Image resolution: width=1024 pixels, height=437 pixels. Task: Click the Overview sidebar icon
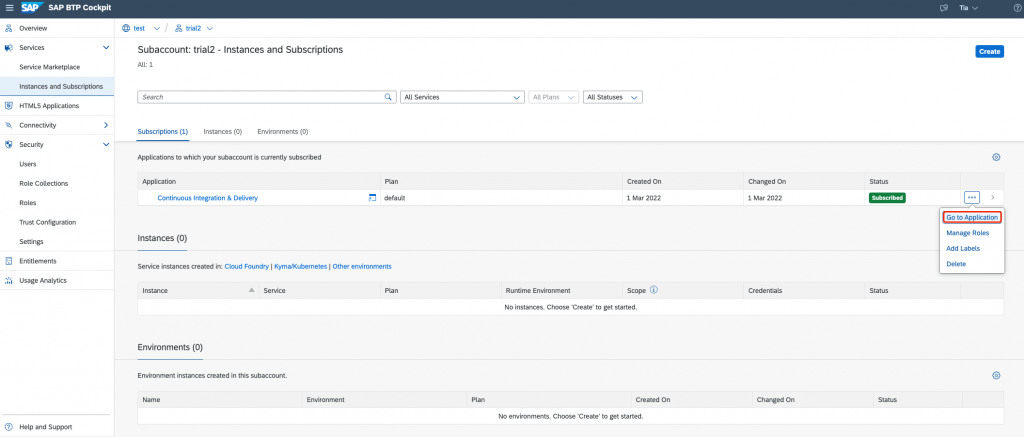click(8, 28)
